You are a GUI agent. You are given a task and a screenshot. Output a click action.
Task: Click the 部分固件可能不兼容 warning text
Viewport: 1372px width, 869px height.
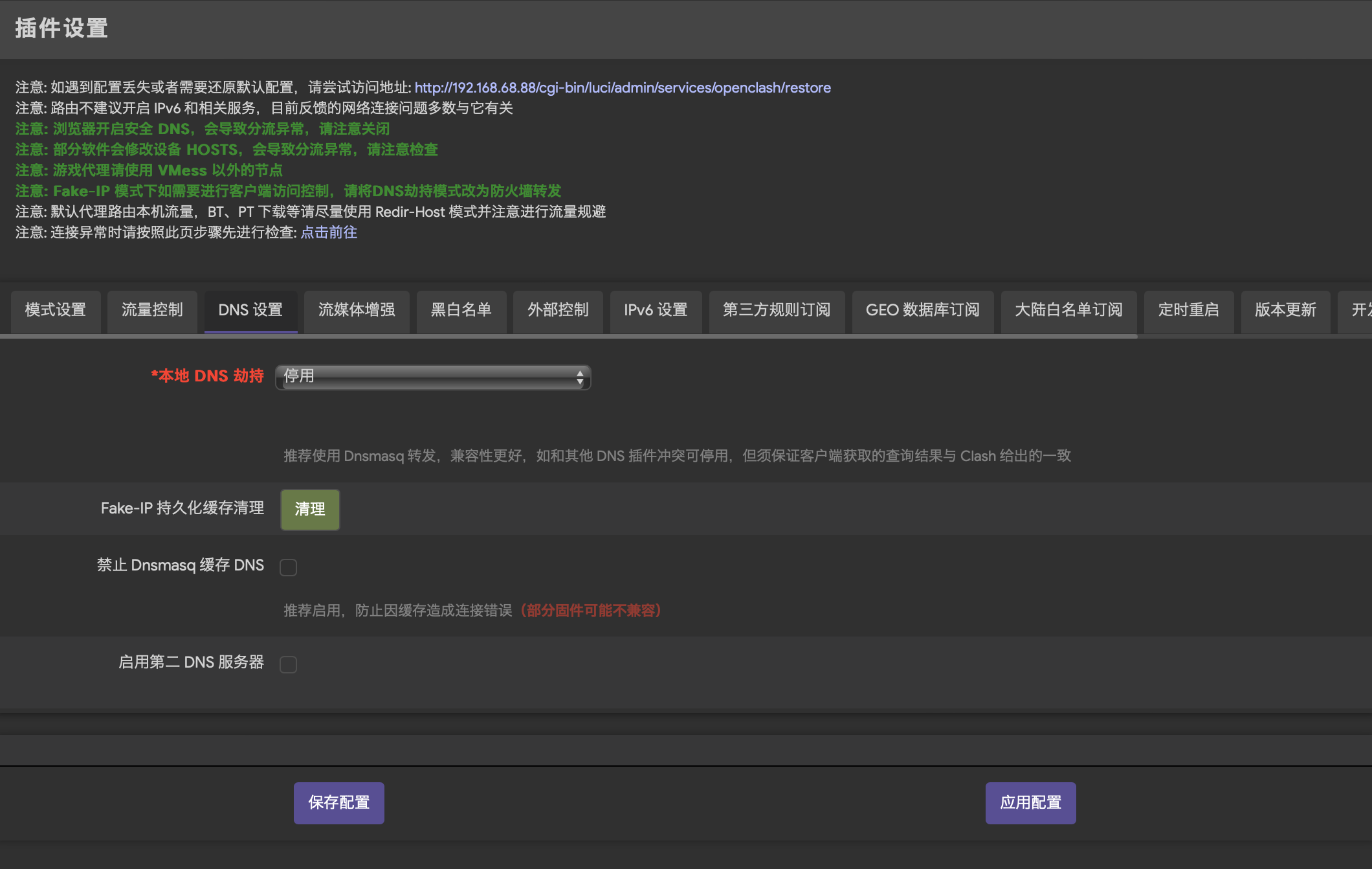point(590,611)
